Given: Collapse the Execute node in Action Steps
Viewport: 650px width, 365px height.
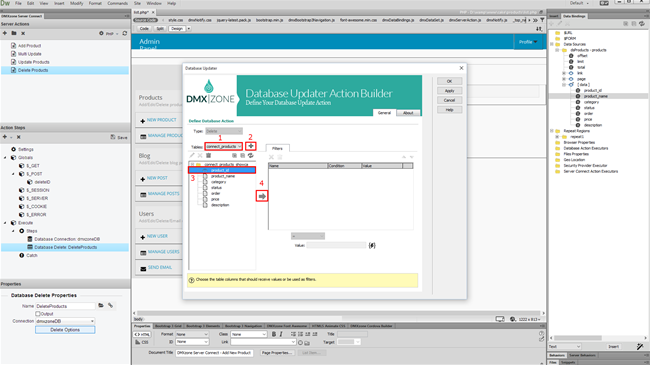Looking at the screenshot, I should [5, 223].
